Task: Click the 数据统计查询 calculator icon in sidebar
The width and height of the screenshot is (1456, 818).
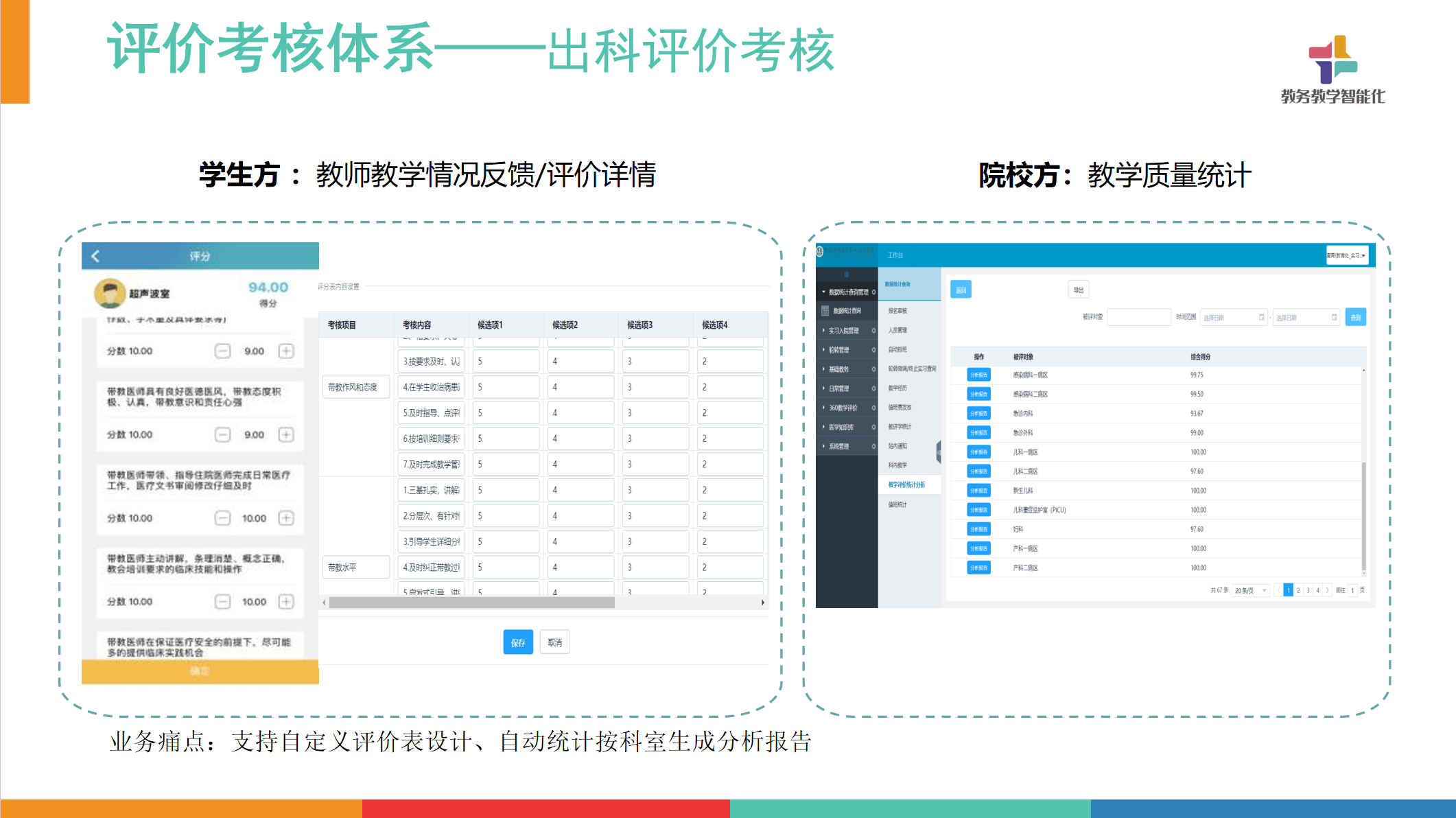Action: point(825,311)
